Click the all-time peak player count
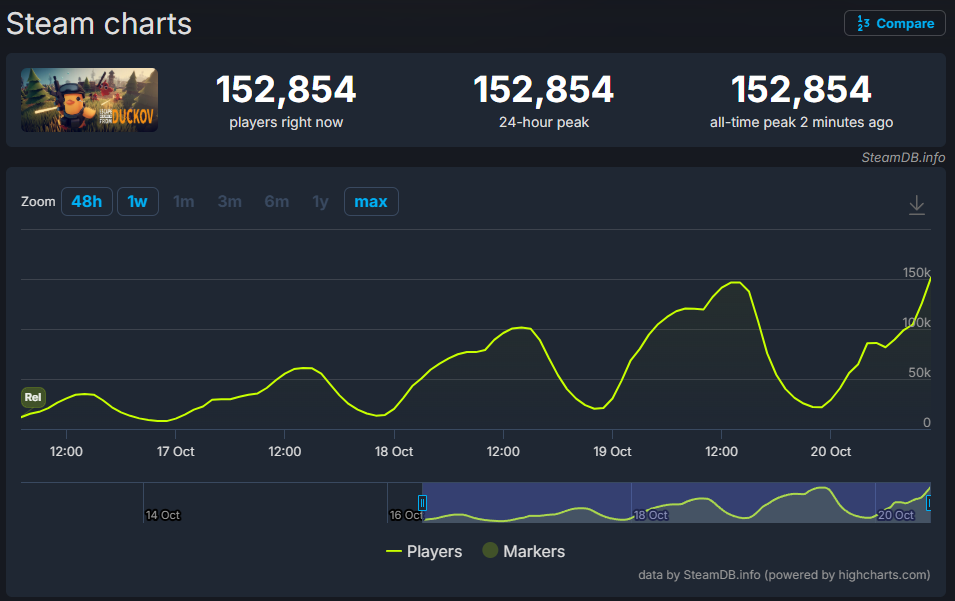 point(801,90)
